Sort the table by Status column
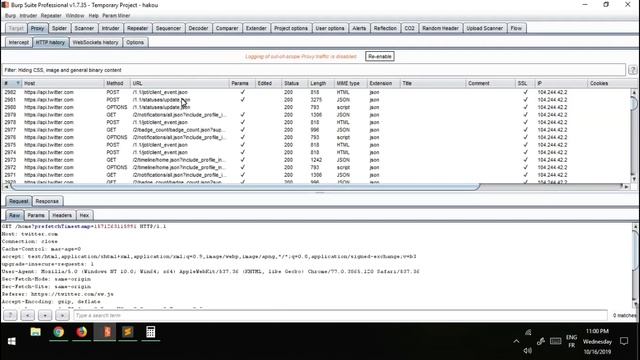The image size is (640, 360). pyautogui.click(x=294, y=83)
